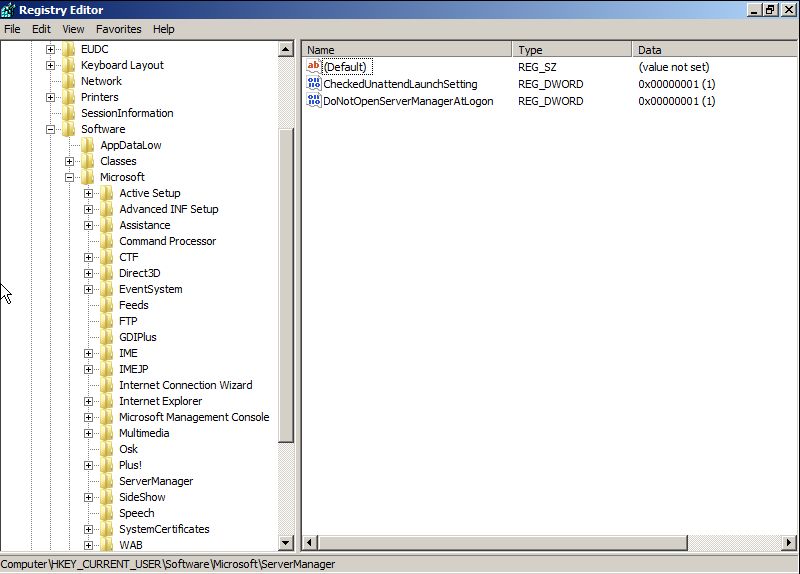Click the Osk folder icon
Screen dimensions: 800x574
107,450
